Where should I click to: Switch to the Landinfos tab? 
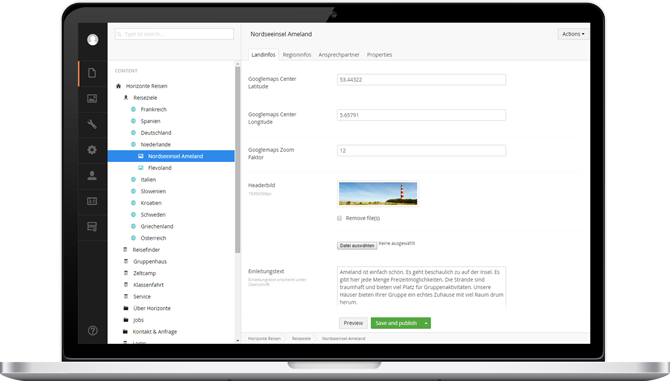[x=263, y=55]
